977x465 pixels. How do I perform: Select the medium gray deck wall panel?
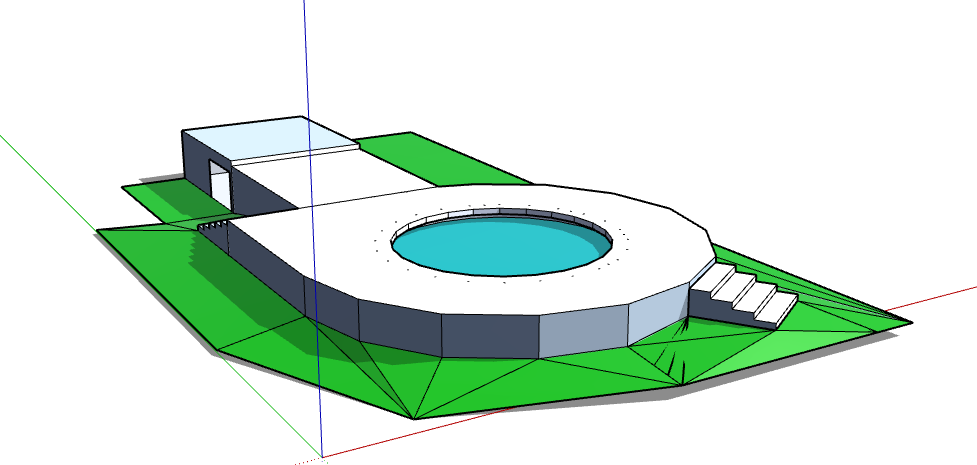click(583, 333)
